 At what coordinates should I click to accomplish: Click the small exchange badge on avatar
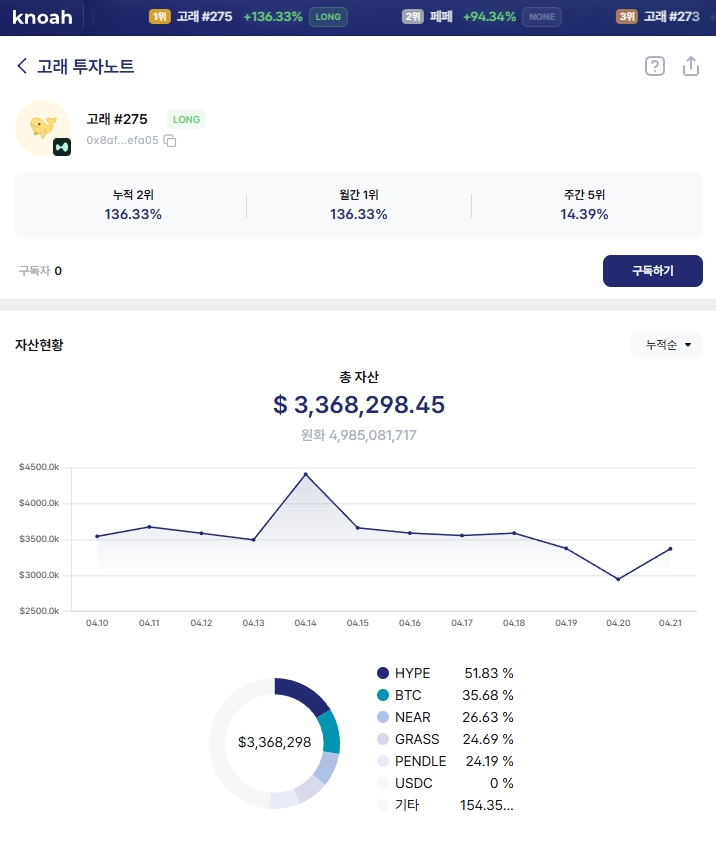[x=62, y=147]
